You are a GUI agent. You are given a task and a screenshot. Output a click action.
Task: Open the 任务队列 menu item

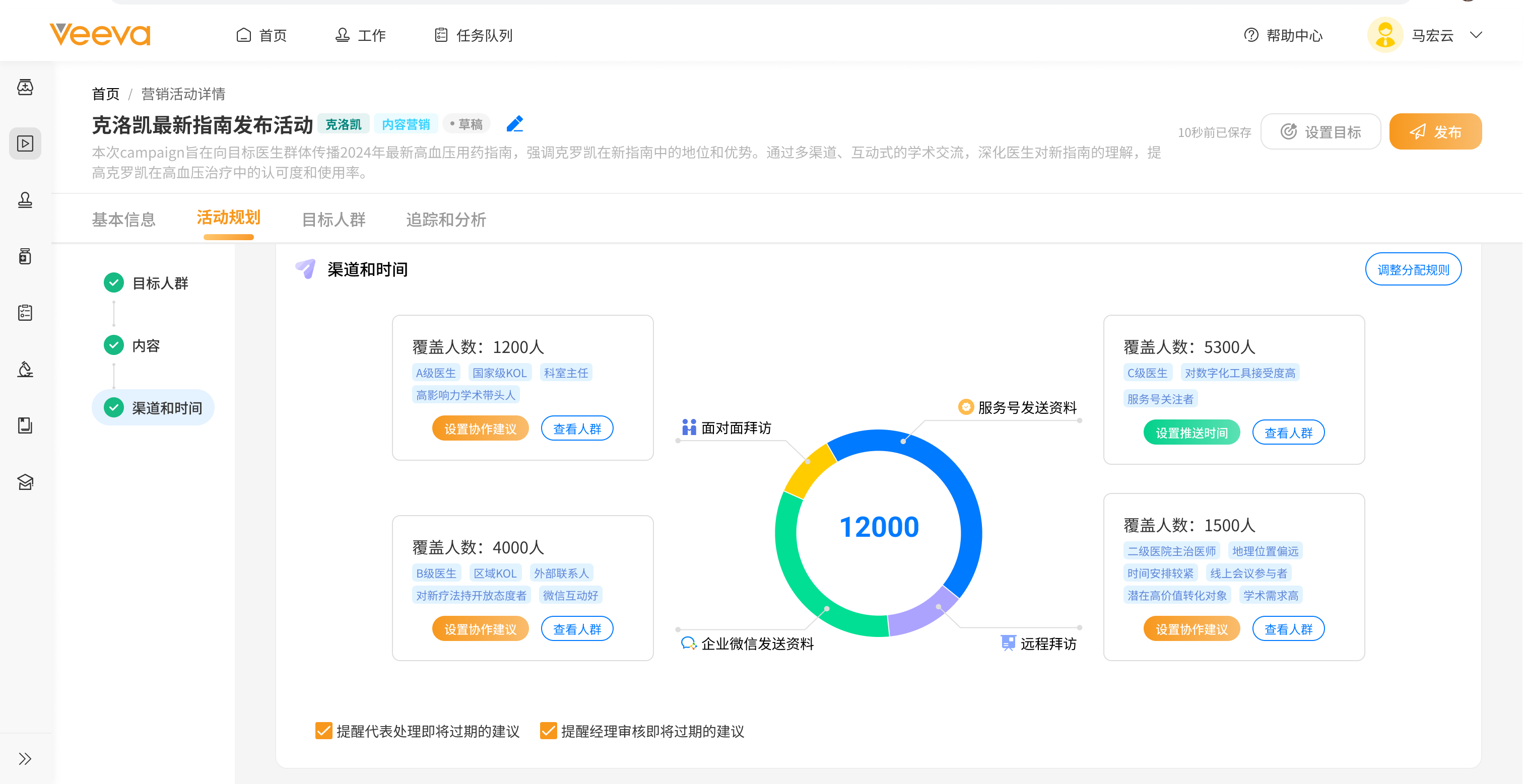(474, 35)
